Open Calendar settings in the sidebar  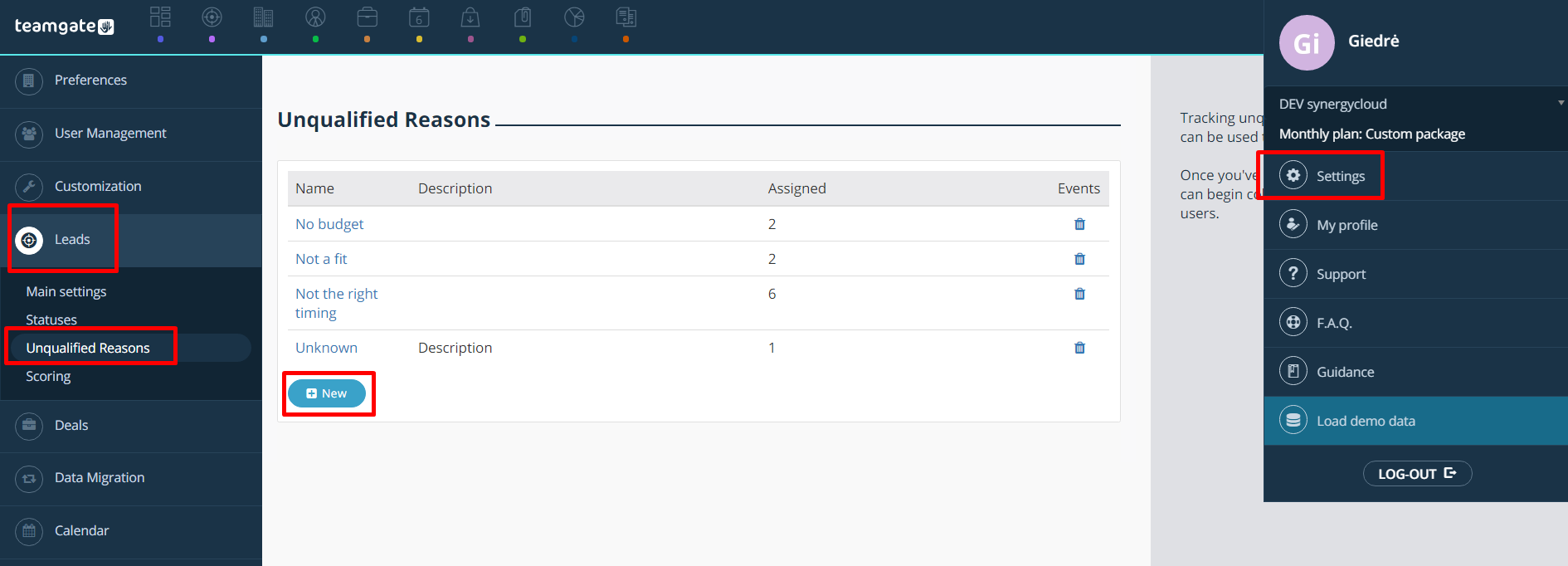pyautogui.click(x=131, y=531)
